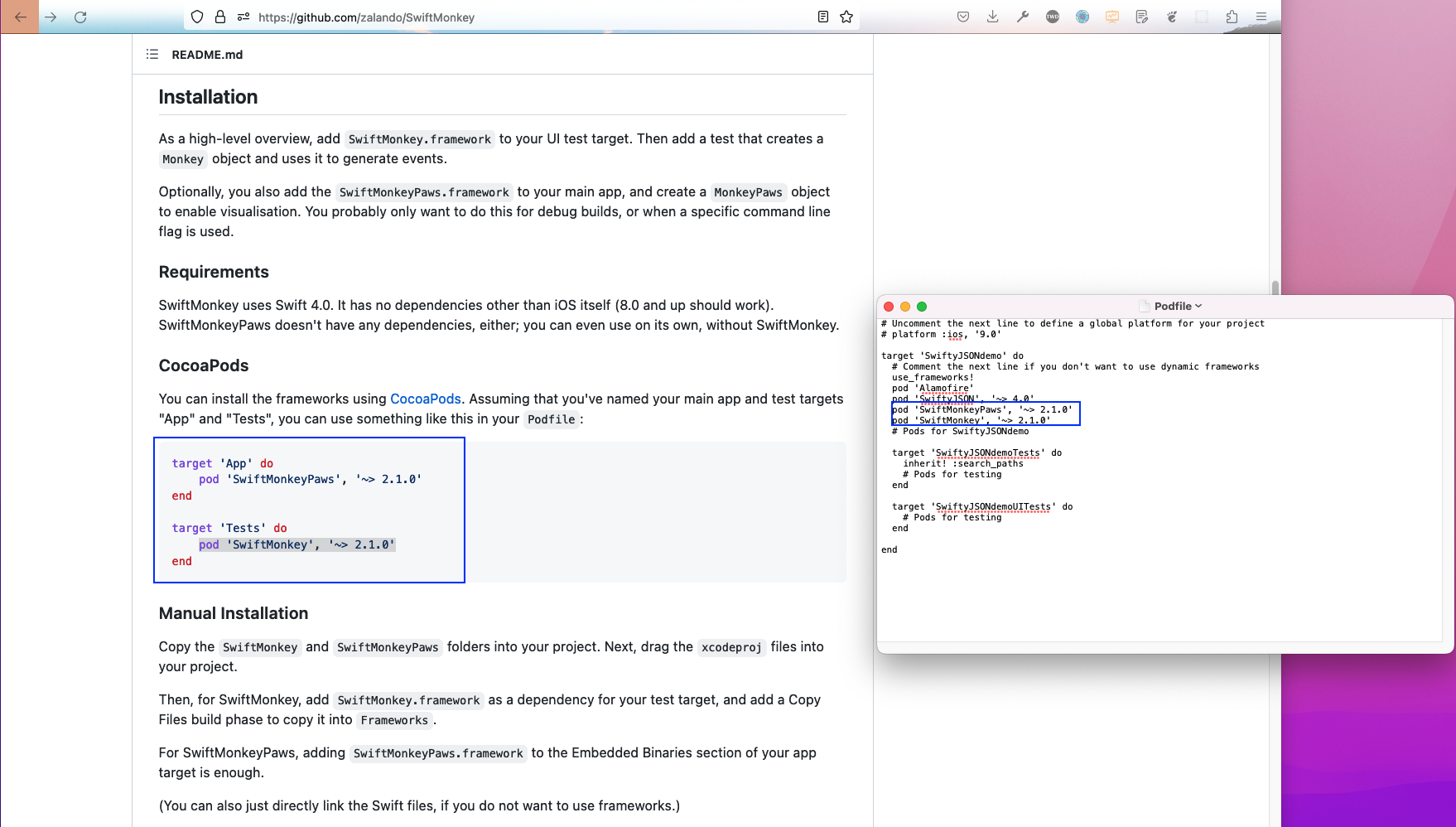
Task: Click the Frameworks inline code
Action: 394,720
